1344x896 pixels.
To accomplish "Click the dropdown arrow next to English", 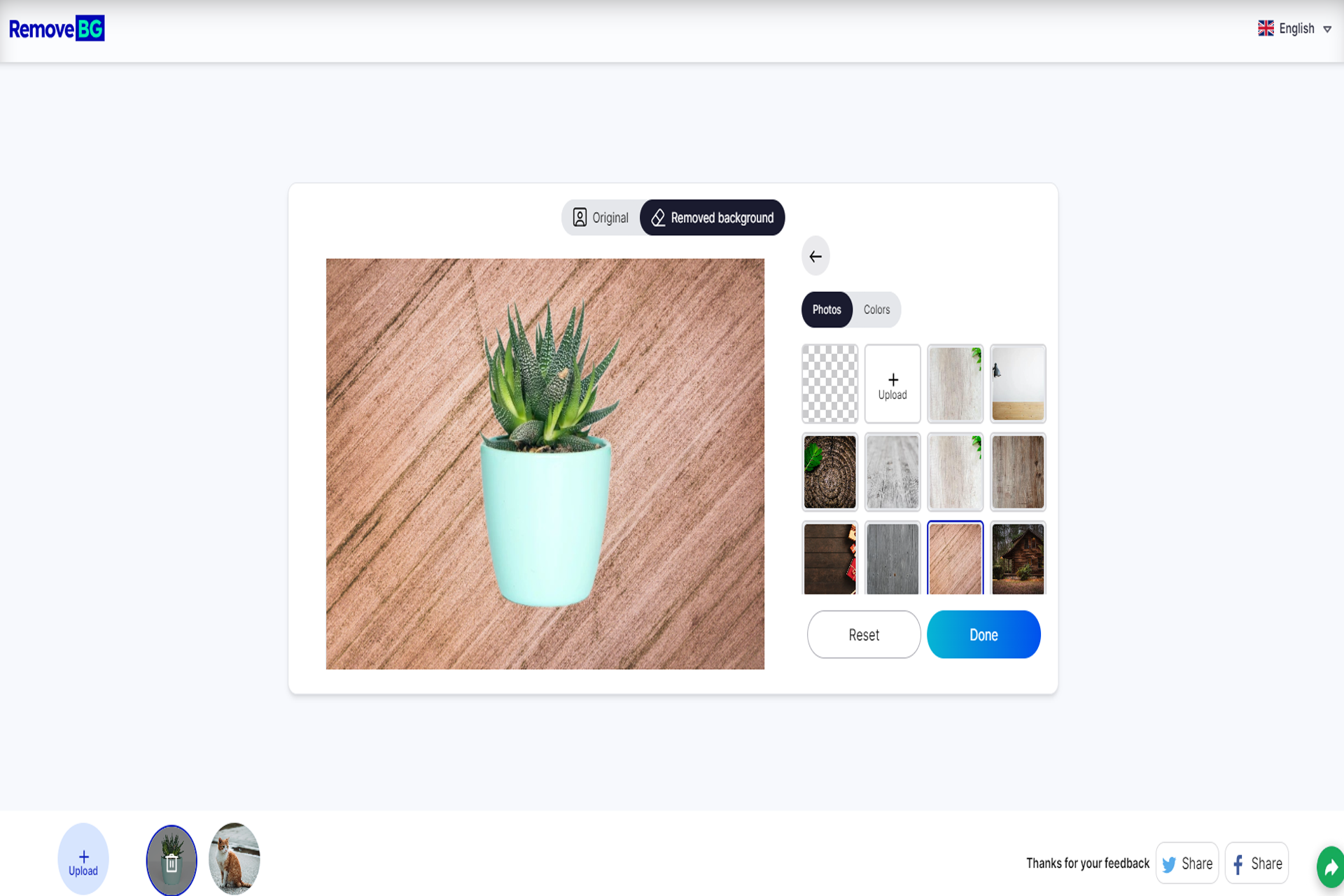I will (x=1327, y=29).
